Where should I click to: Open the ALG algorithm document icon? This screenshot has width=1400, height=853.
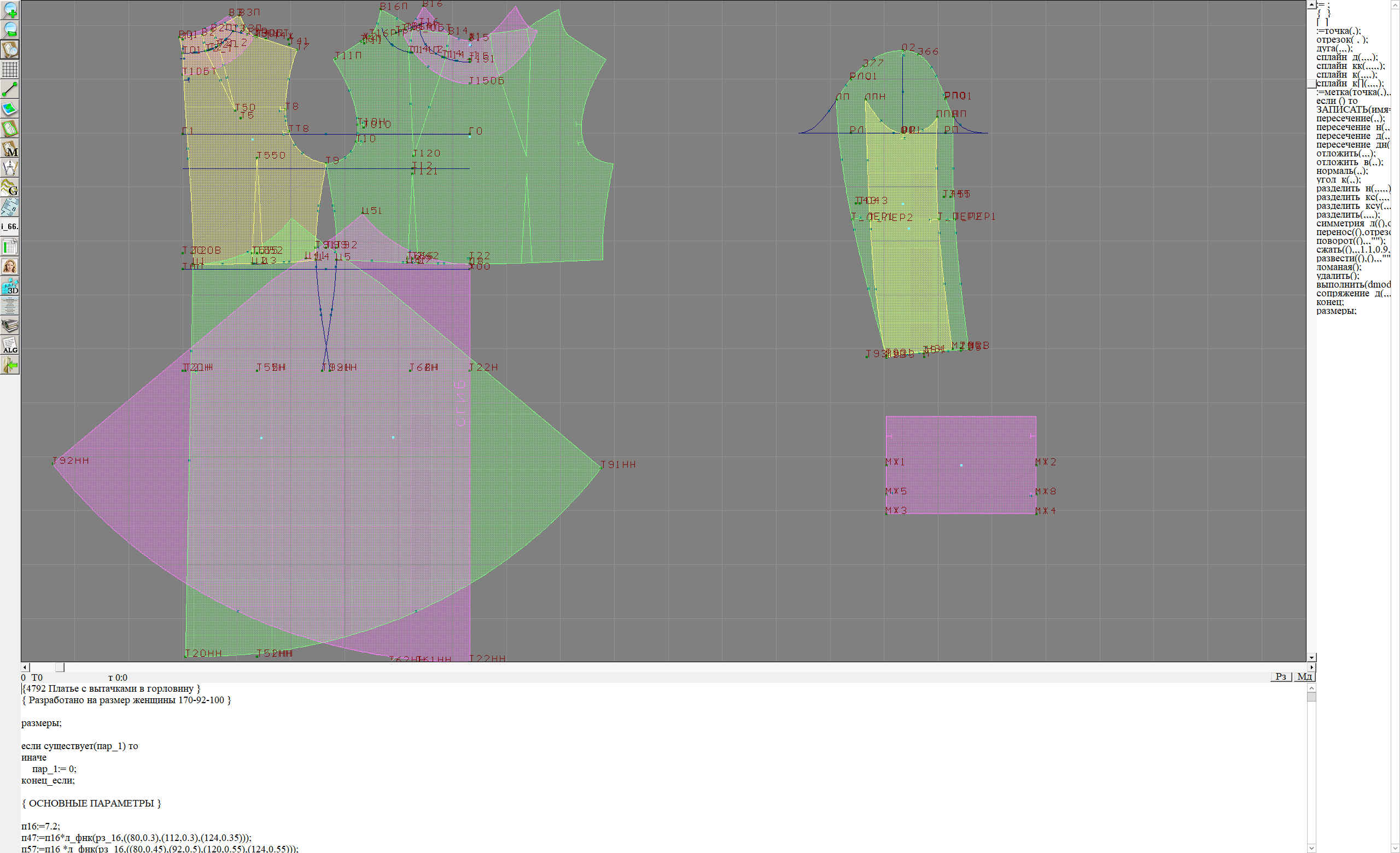[x=10, y=345]
